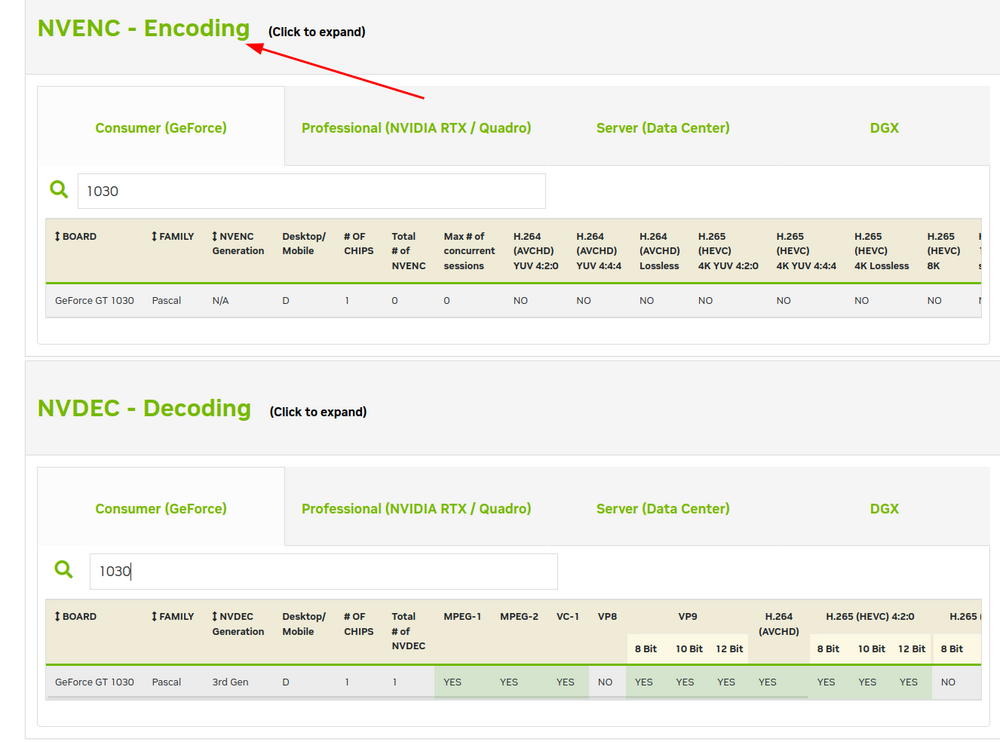Screen dimensions: 1000x742
Task: Click NVDEC '# OF CHIPS' column header
Action: [x=359, y=624]
